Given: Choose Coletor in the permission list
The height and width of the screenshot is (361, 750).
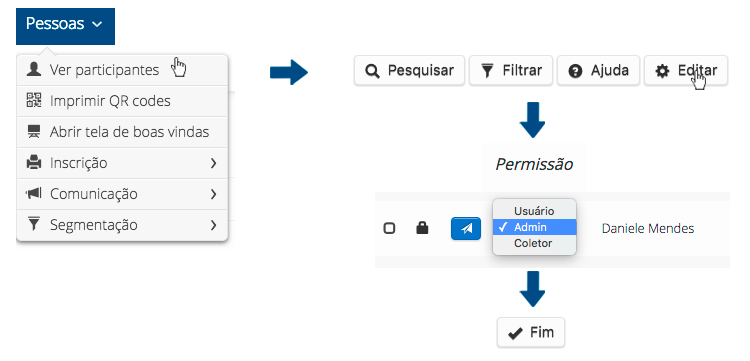Looking at the screenshot, I should coord(534,243).
